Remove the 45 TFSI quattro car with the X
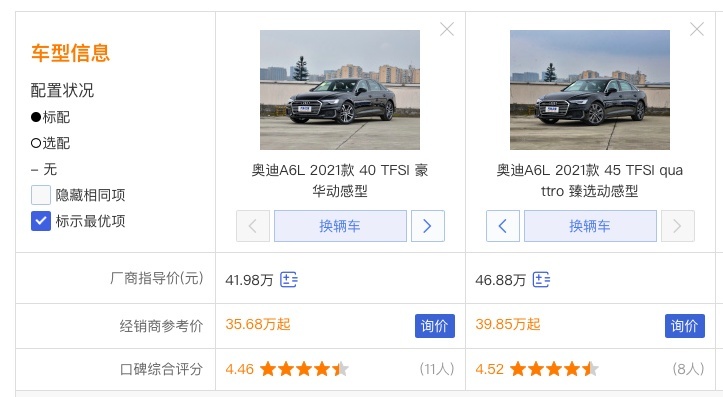This screenshot has width=723, height=397. [697, 29]
